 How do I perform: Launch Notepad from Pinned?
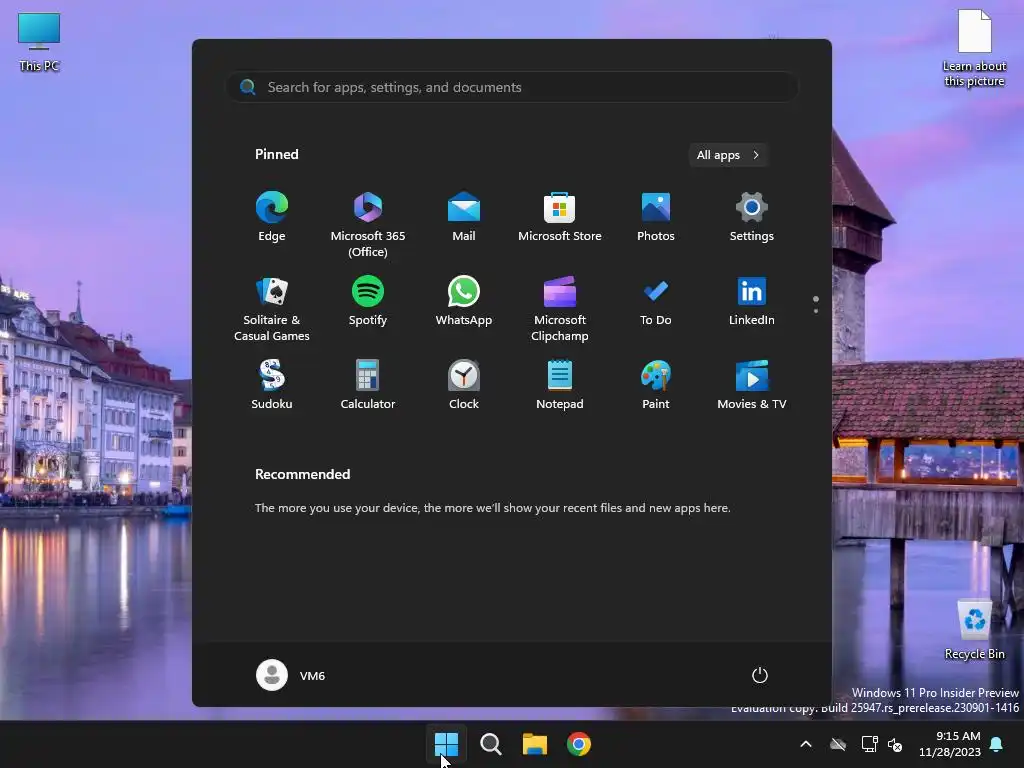tap(560, 385)
